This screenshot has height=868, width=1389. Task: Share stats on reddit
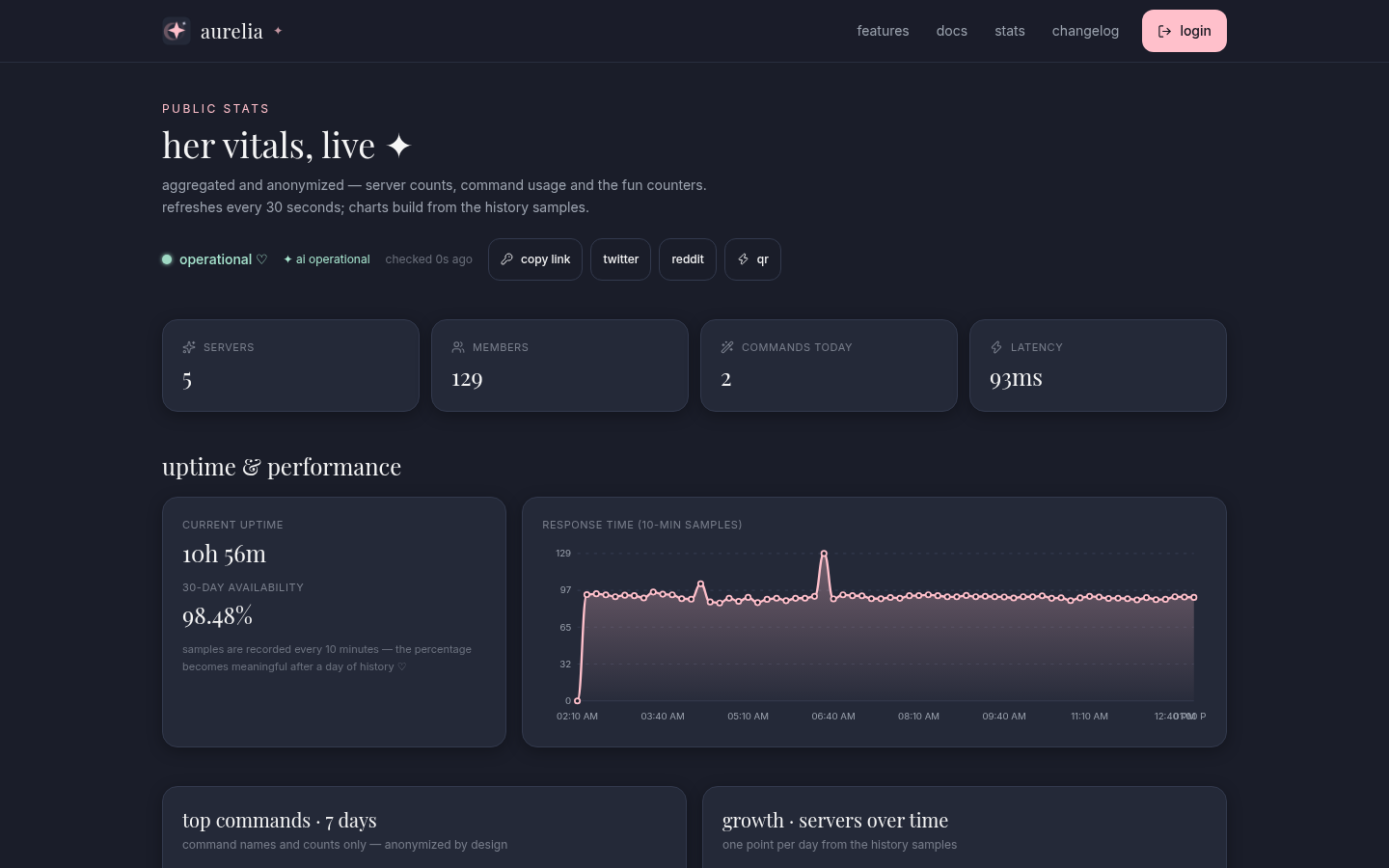coord(688,259)
